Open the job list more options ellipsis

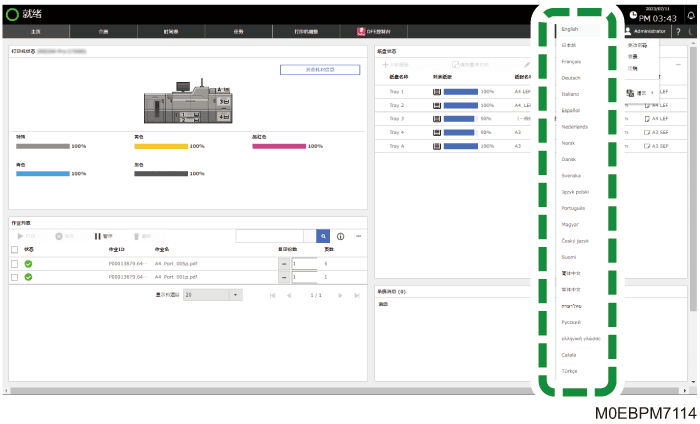pos(358,236)
